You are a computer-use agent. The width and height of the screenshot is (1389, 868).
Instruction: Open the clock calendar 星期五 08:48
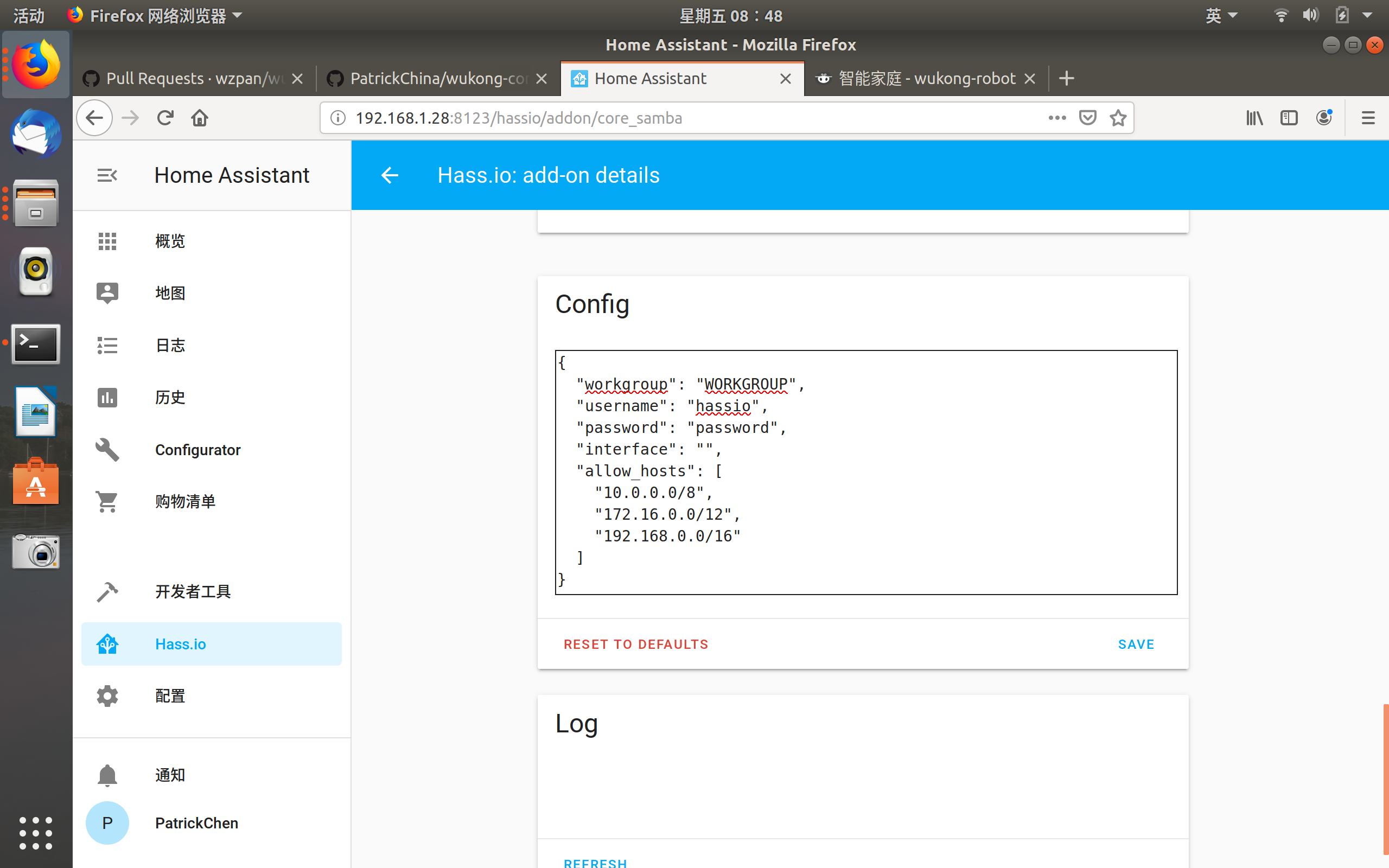pos(731,16)
